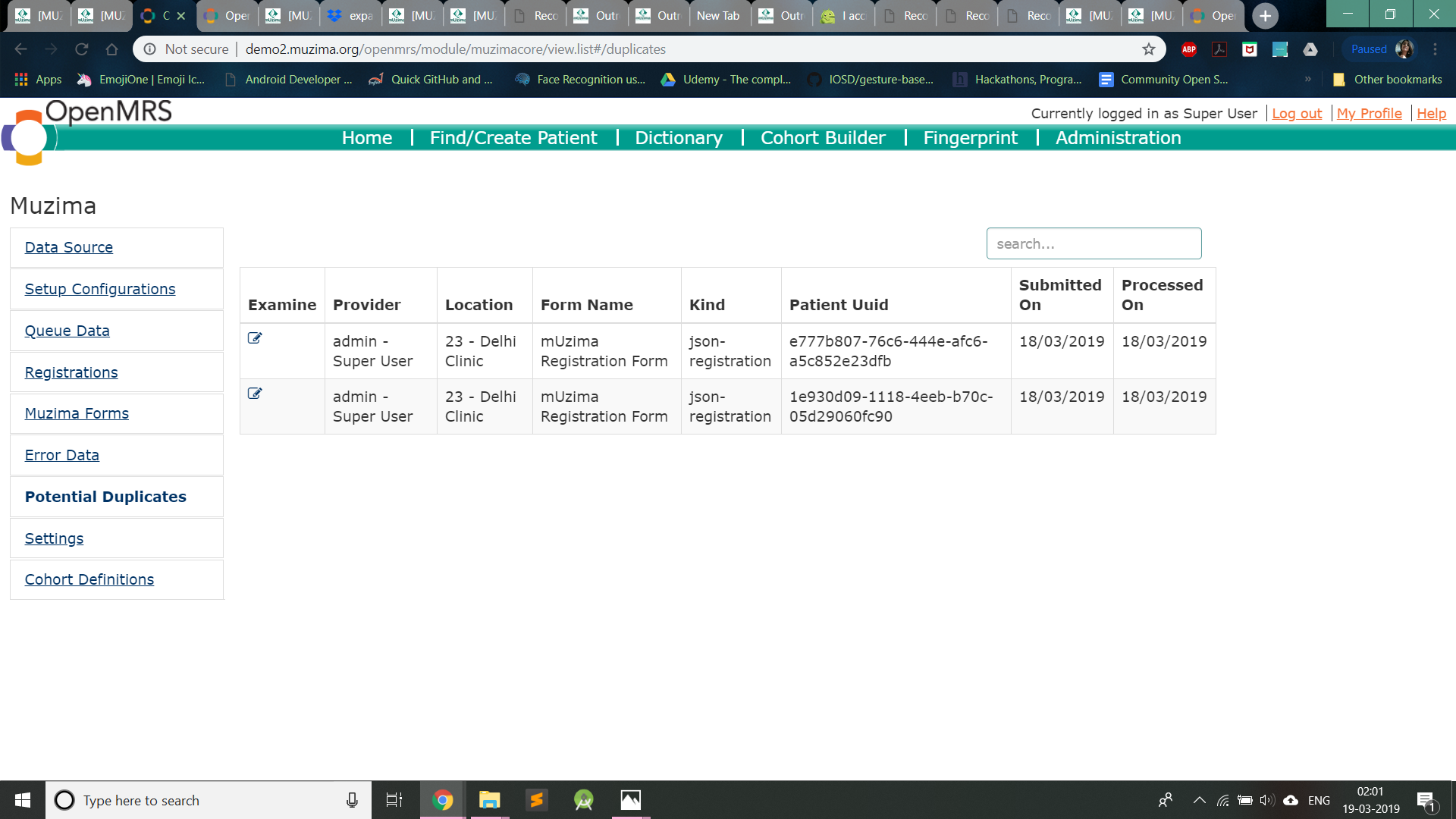
Task: Open Hackathons bookmark
Action: pos(1018,79)
